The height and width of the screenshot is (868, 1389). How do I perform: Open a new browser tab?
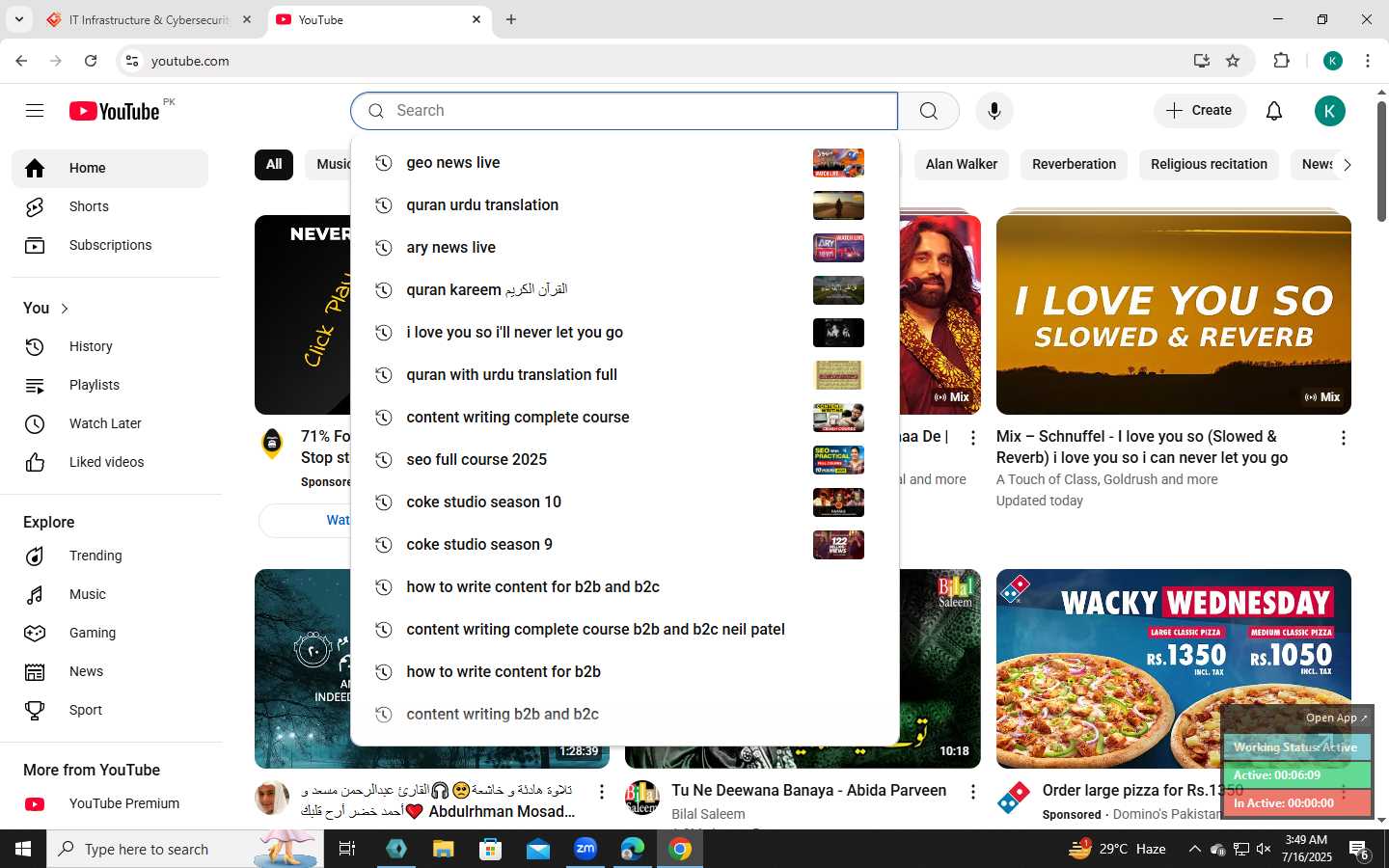511,19
